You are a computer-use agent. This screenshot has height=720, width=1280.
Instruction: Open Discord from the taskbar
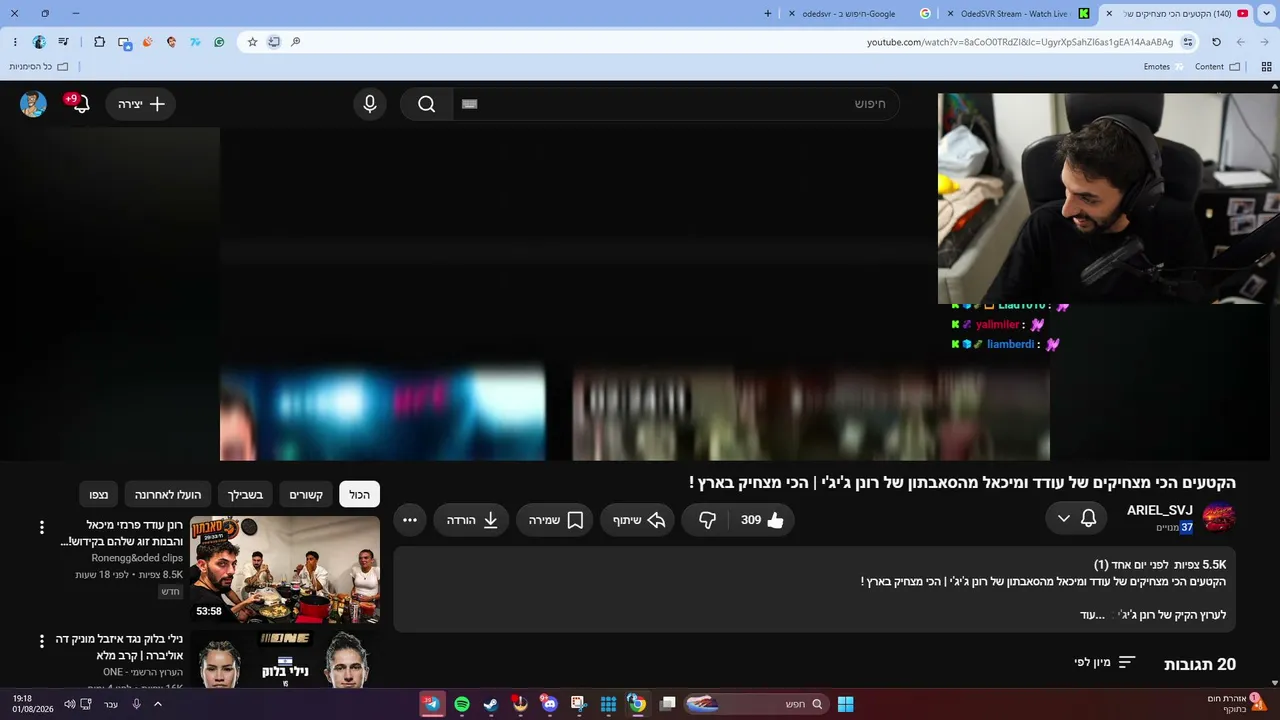click(549, 704)
